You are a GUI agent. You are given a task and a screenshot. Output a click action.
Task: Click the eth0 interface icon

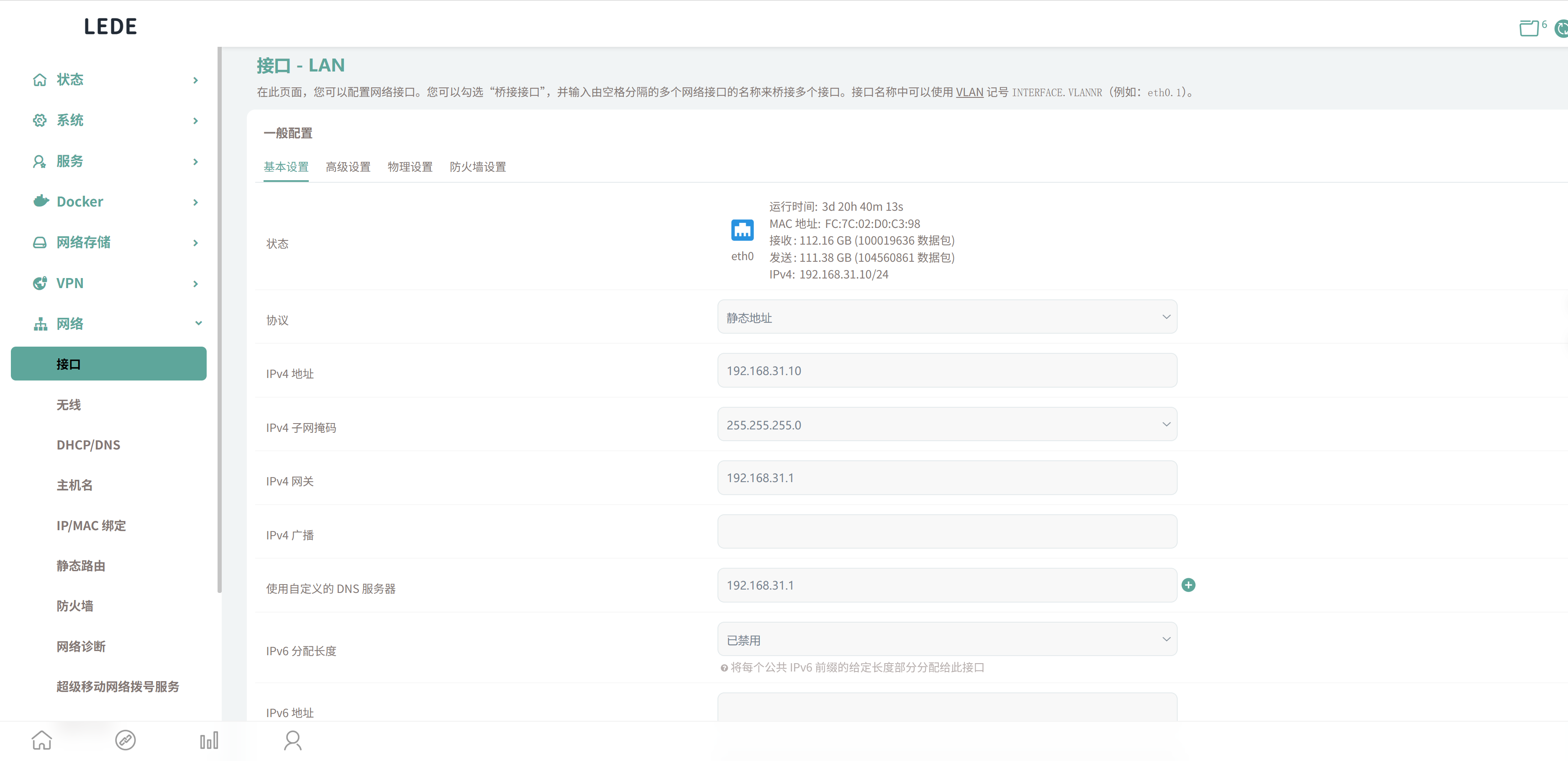[x=742, y=230]
